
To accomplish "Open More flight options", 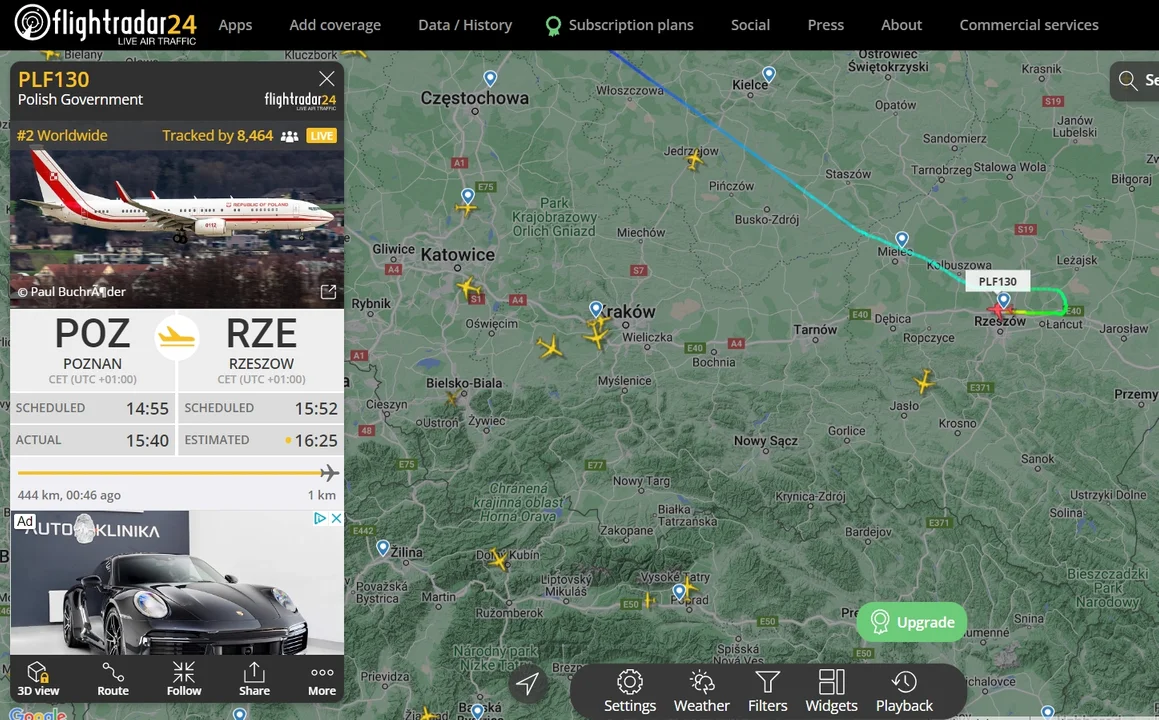I will 322,679.
